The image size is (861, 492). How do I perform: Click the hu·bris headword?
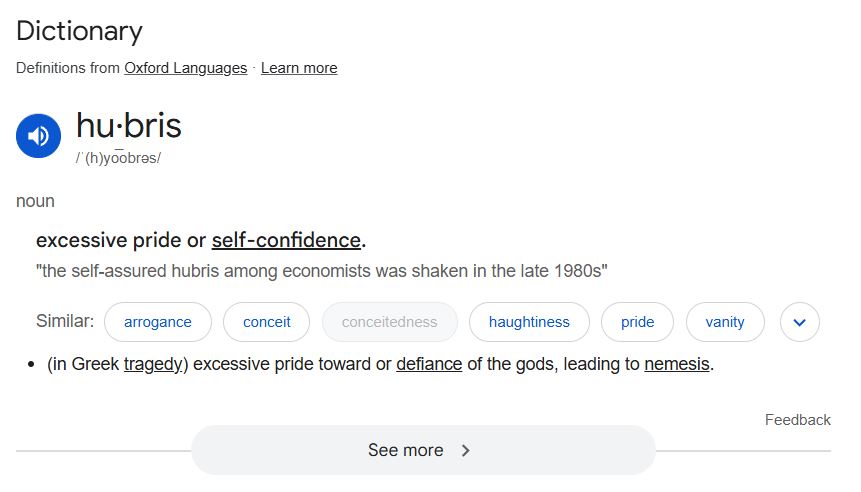pyautogui.click(x=129, y=126)
